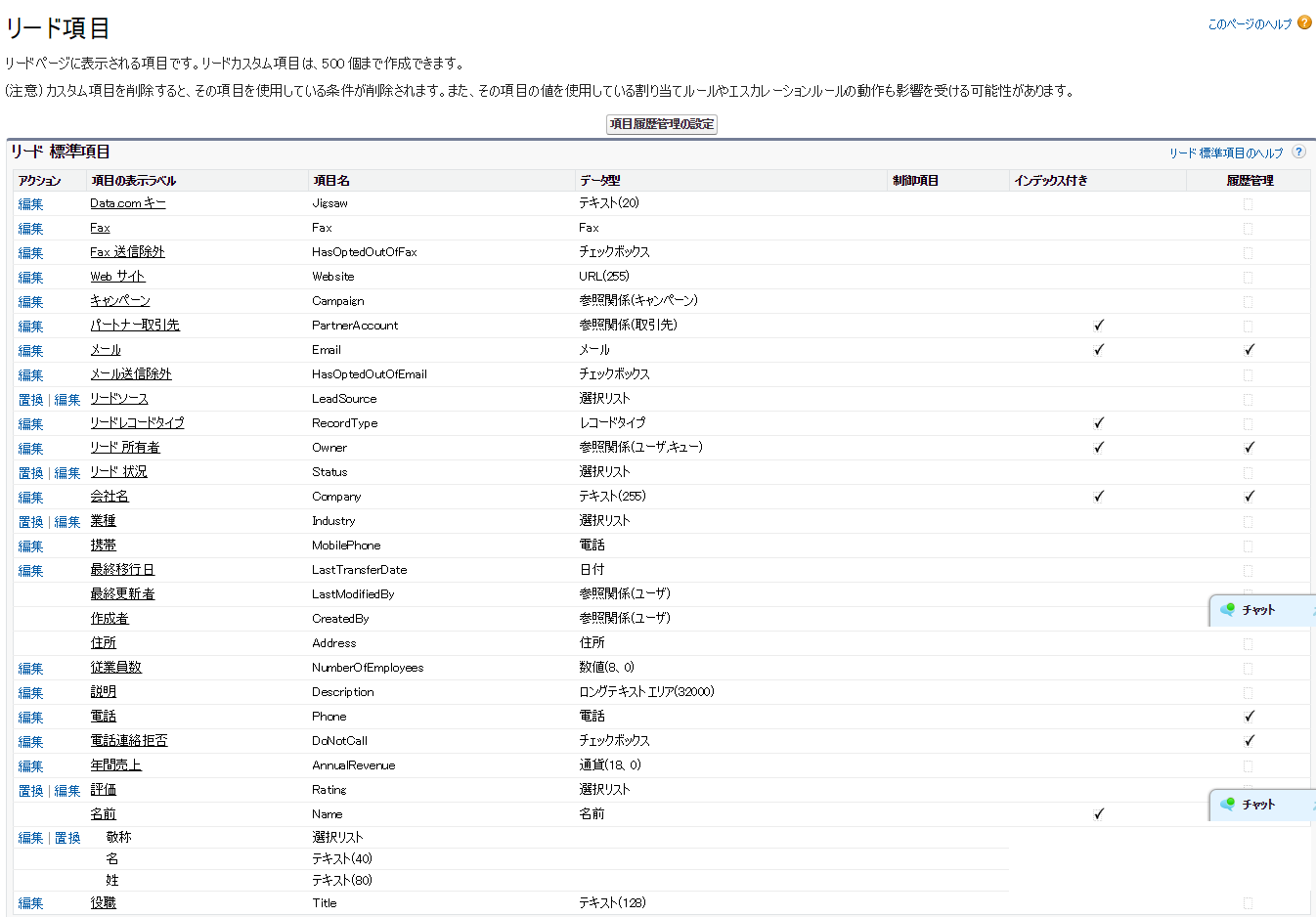Click the question mark icon beside リード 標準項目のヘルプ
This screenshot has width=1316, height=917.
click(1298, 152)
